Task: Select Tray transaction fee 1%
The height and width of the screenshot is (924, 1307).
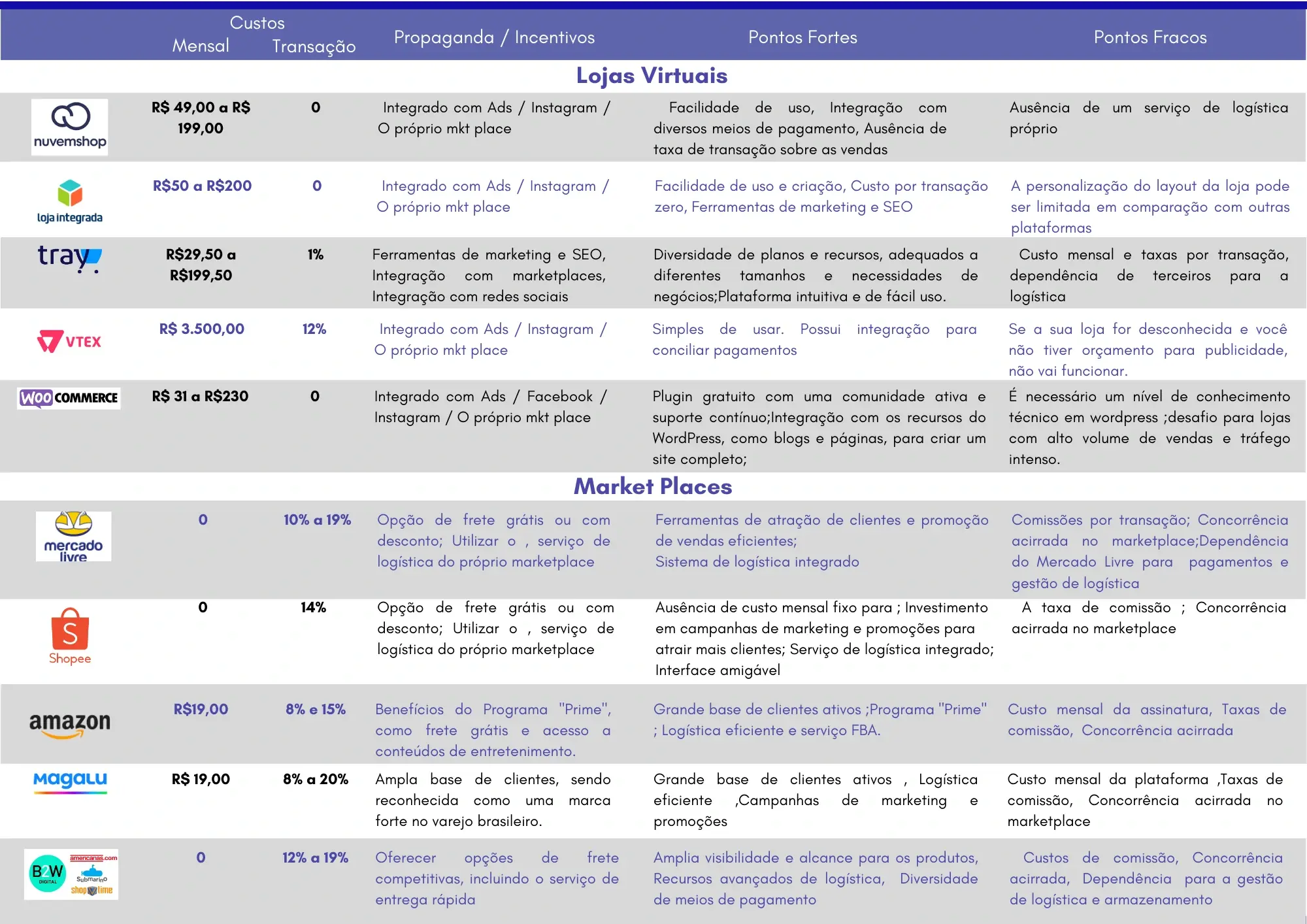Action: 316,254
